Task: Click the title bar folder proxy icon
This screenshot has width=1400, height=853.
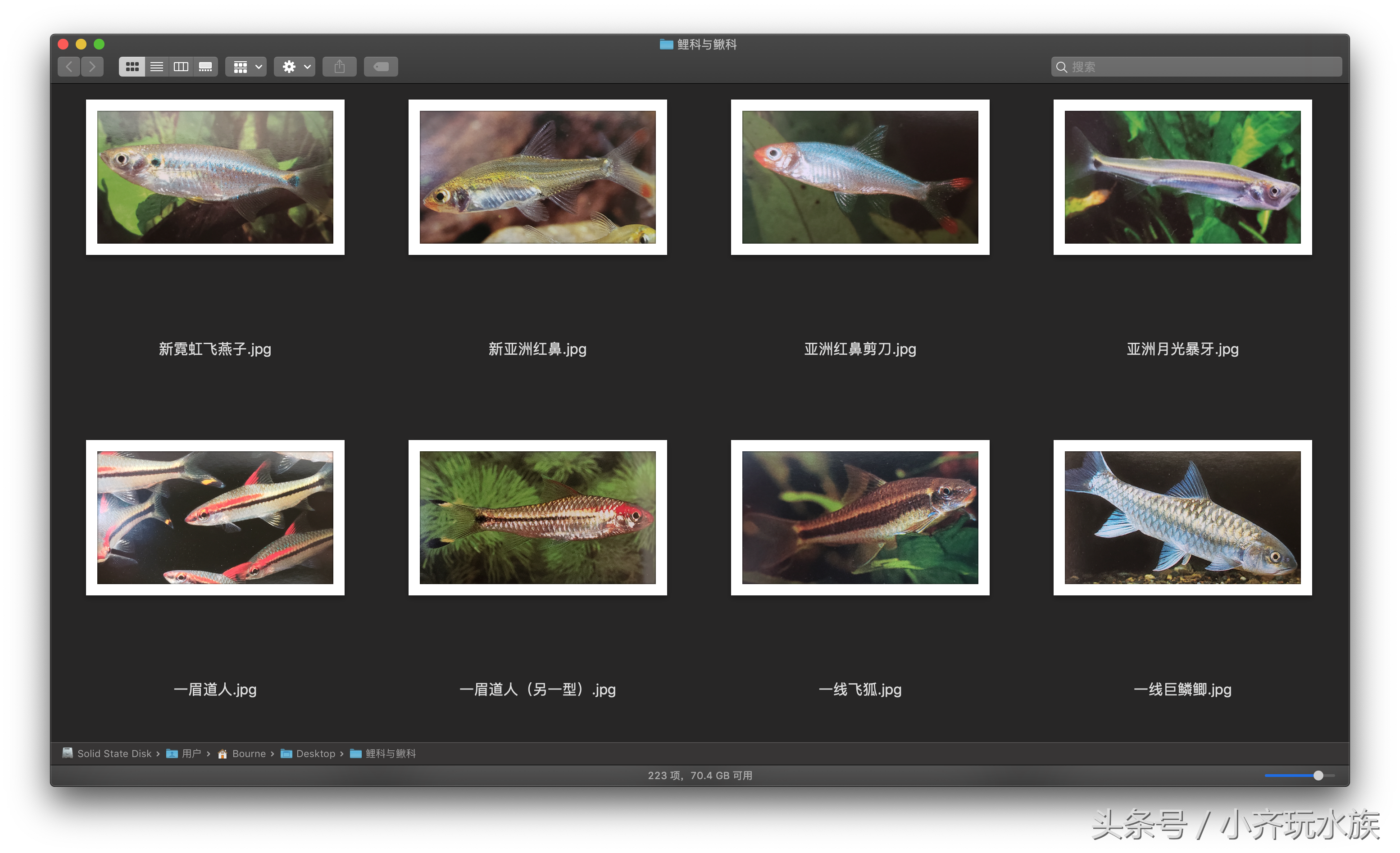Action: 666,44
